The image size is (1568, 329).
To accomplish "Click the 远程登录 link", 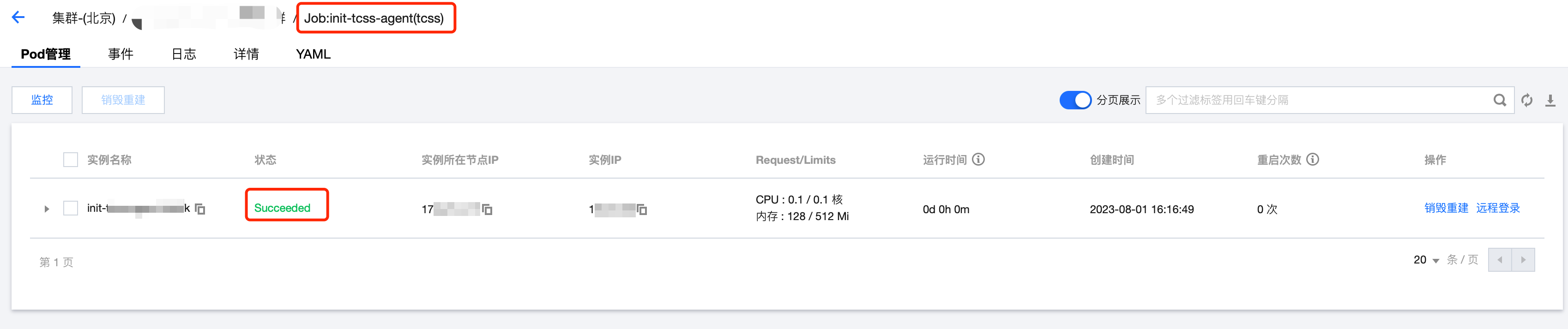I will coord(1497,208).
